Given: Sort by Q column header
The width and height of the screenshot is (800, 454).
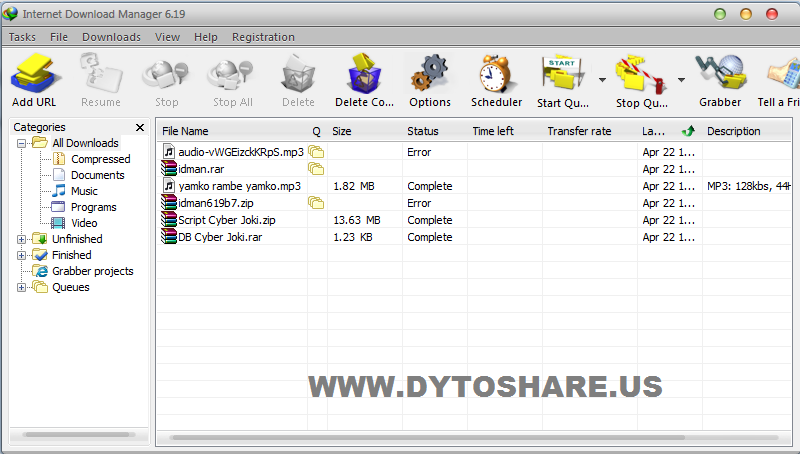Looking at the screenshot, I should click(317, 131).
